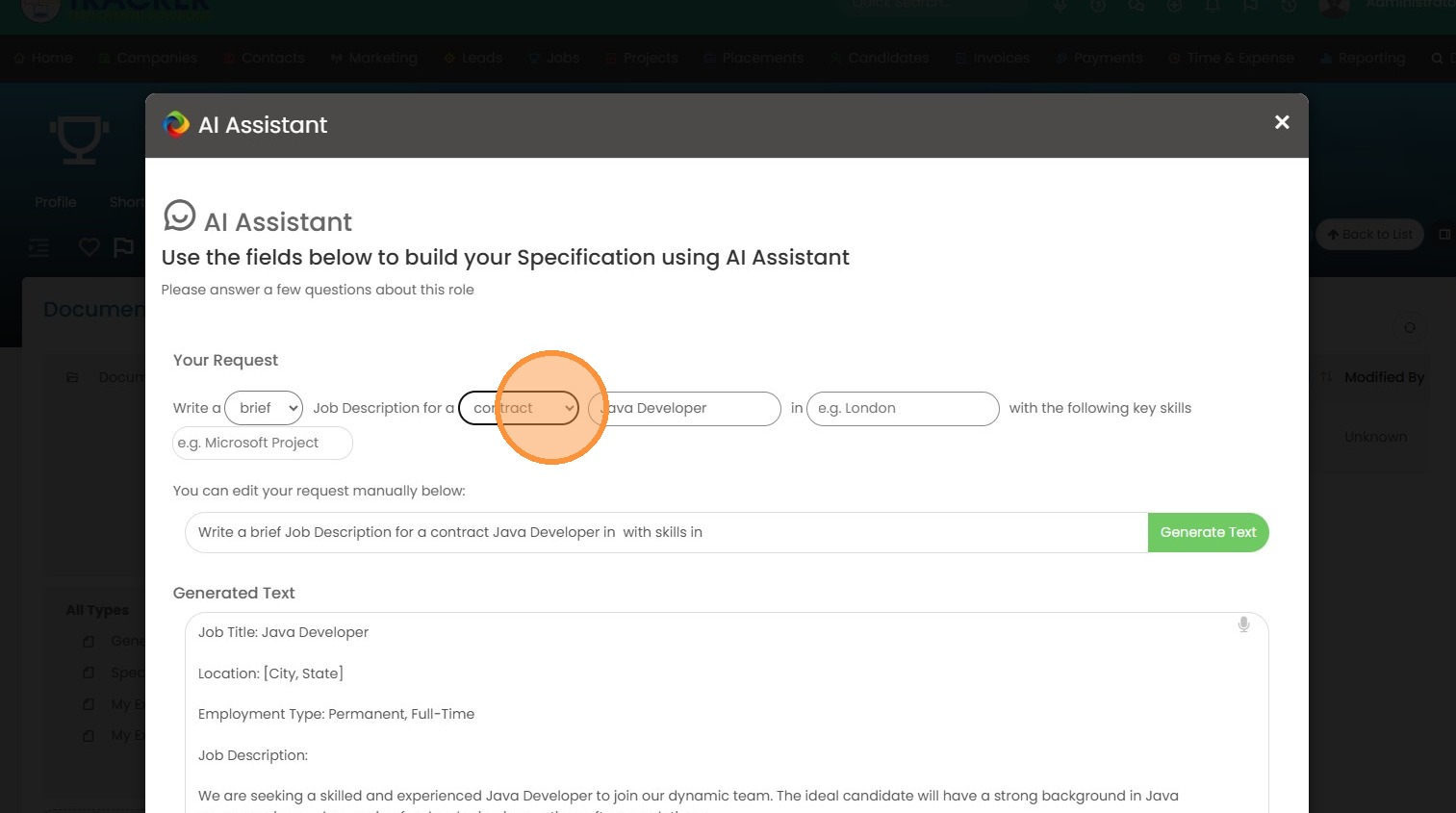This screenshot has width=1456, height=813.
Task: Open the 'brief' description length dropdown
Action: click(263, 408)
